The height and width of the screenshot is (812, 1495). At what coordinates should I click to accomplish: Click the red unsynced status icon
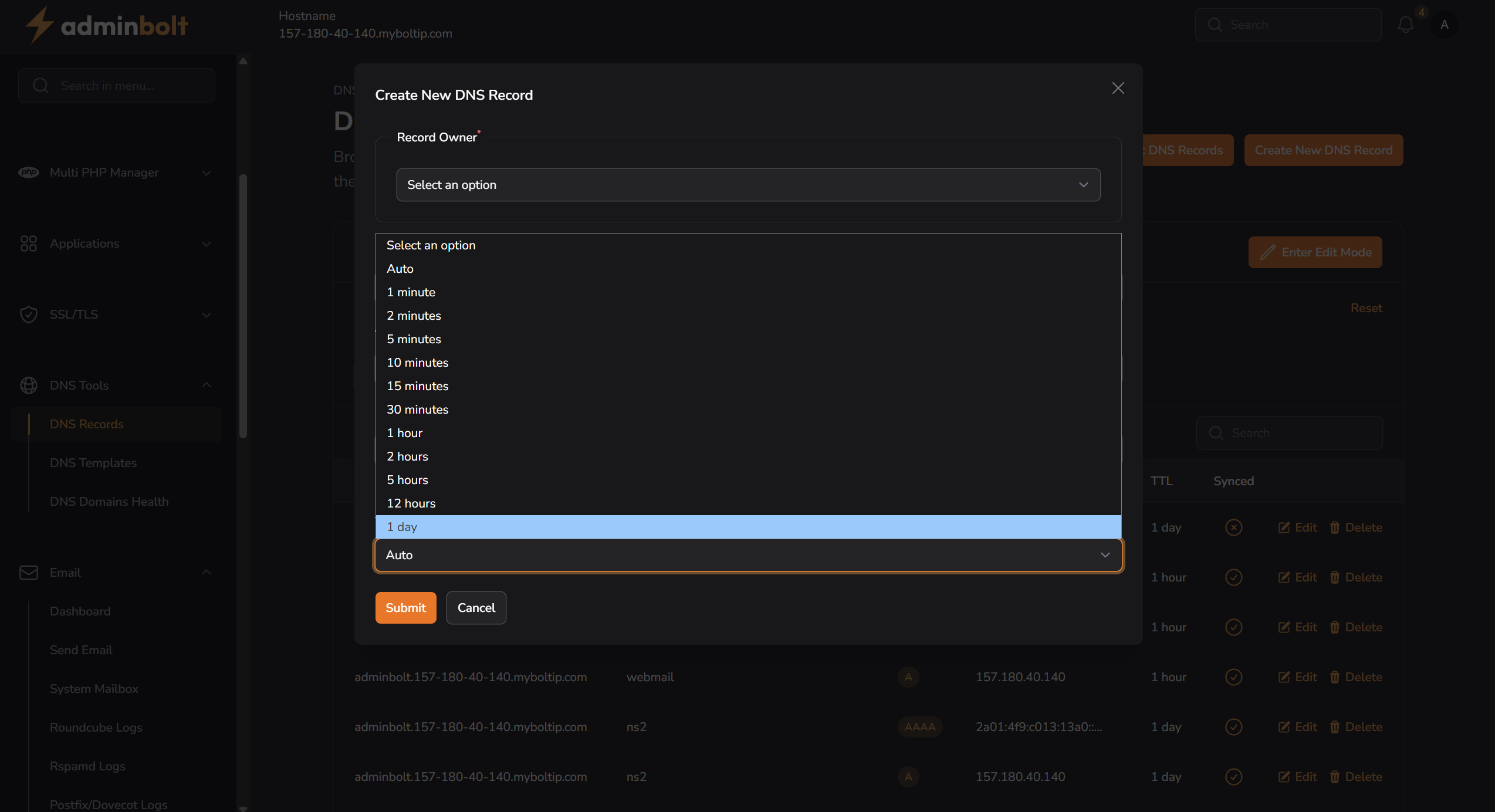(x=1233, y=527)
